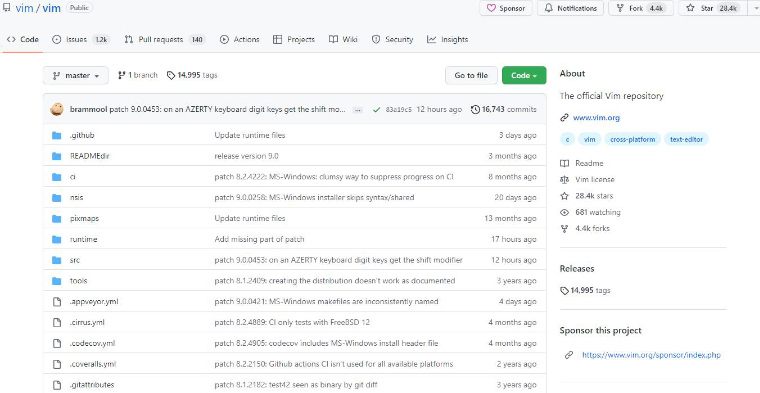Open the runtime folder name

tap(83, 239)
